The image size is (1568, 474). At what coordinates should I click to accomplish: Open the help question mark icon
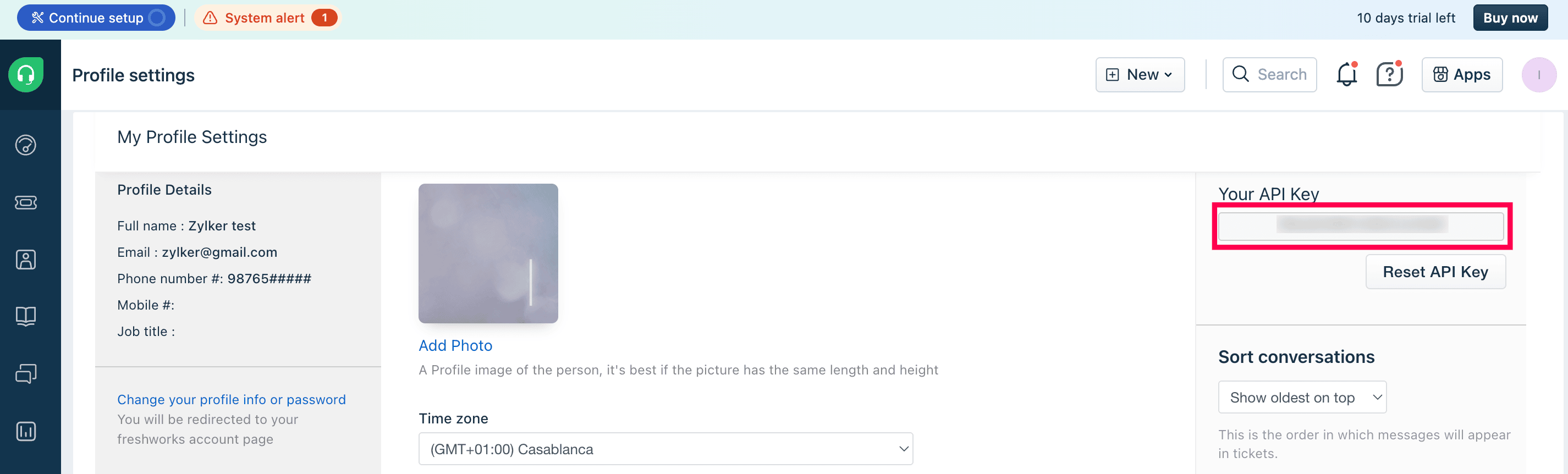coord(1389,75)
